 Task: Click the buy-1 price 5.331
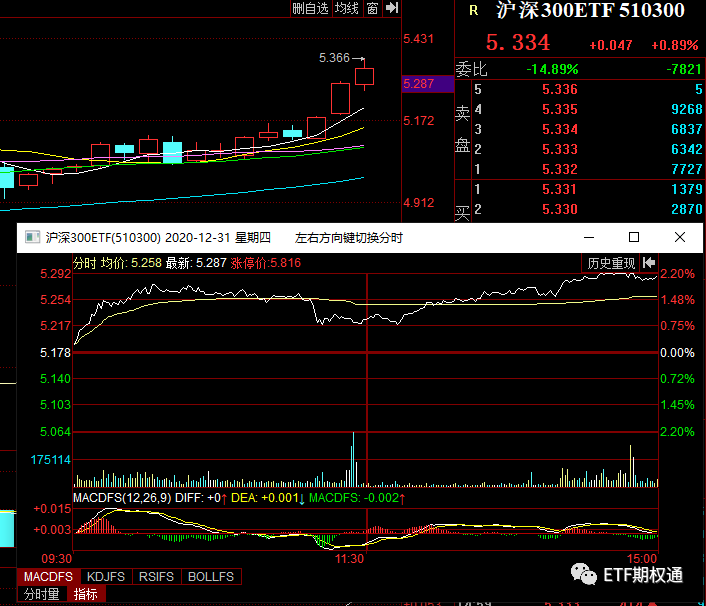click(x=560, y=189)
